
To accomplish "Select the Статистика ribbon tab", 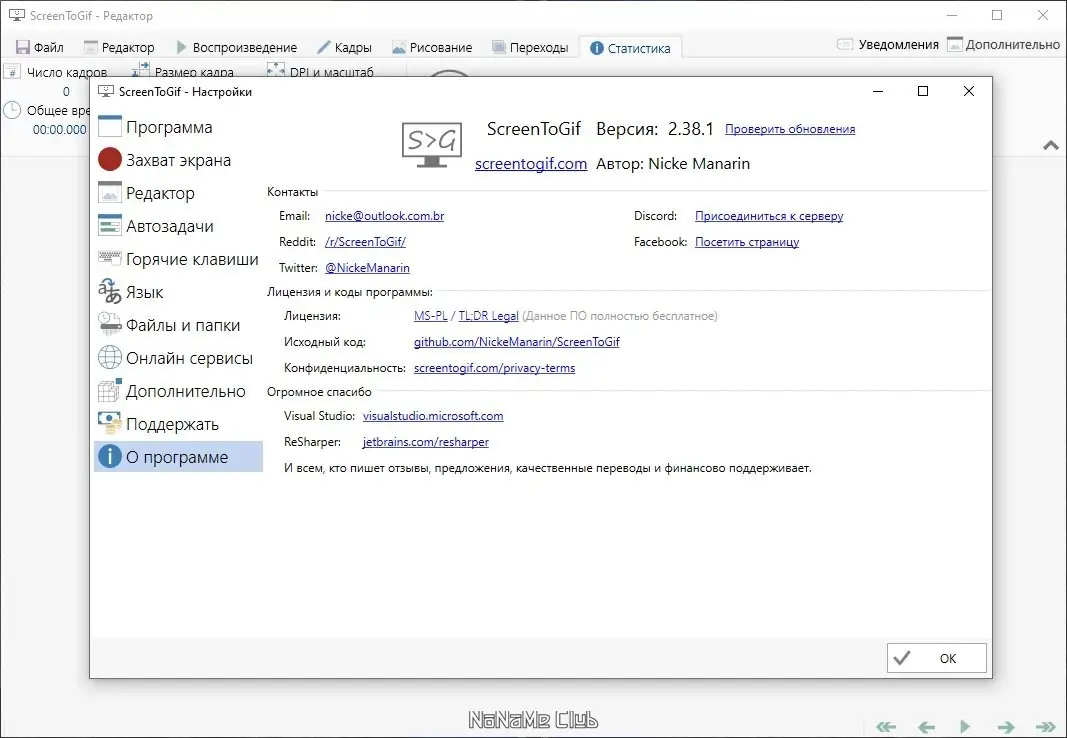I will (630, 48).
